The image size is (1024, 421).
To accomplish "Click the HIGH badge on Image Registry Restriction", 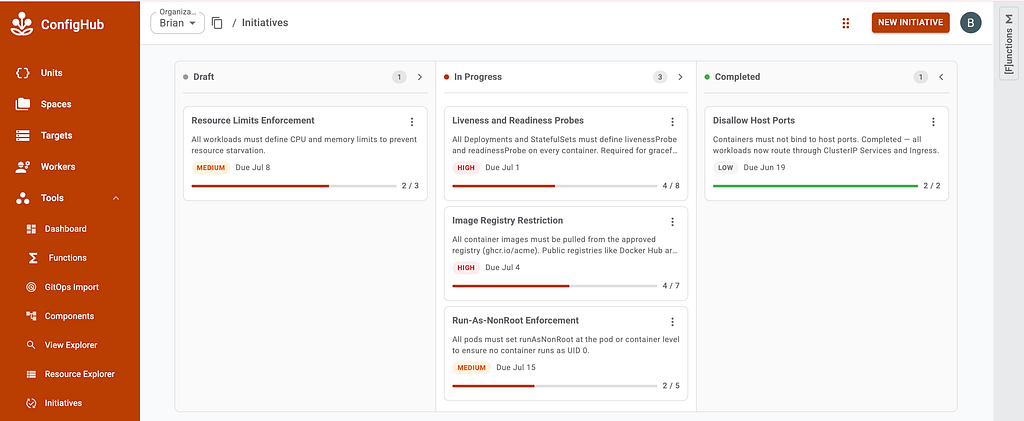I will pyautogui.click(x=466, y=268).
